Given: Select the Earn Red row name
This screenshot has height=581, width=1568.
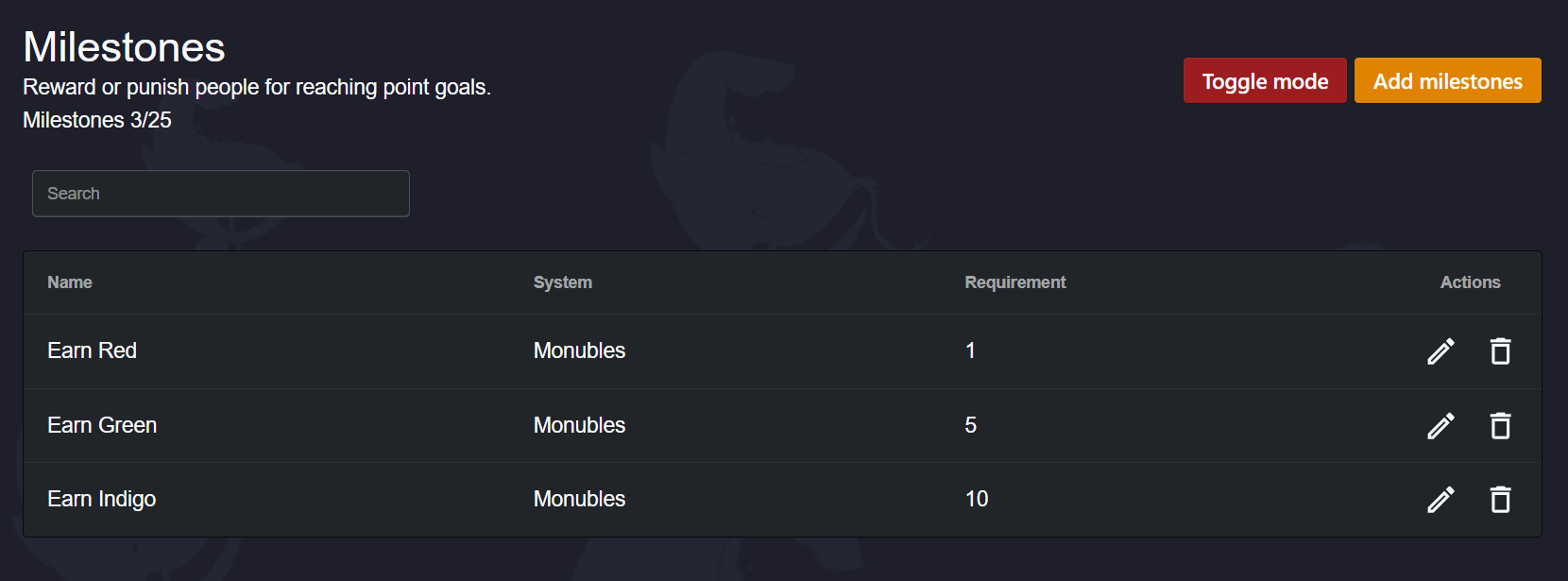Looking at the screenshot, I should (x=93, y=350).
